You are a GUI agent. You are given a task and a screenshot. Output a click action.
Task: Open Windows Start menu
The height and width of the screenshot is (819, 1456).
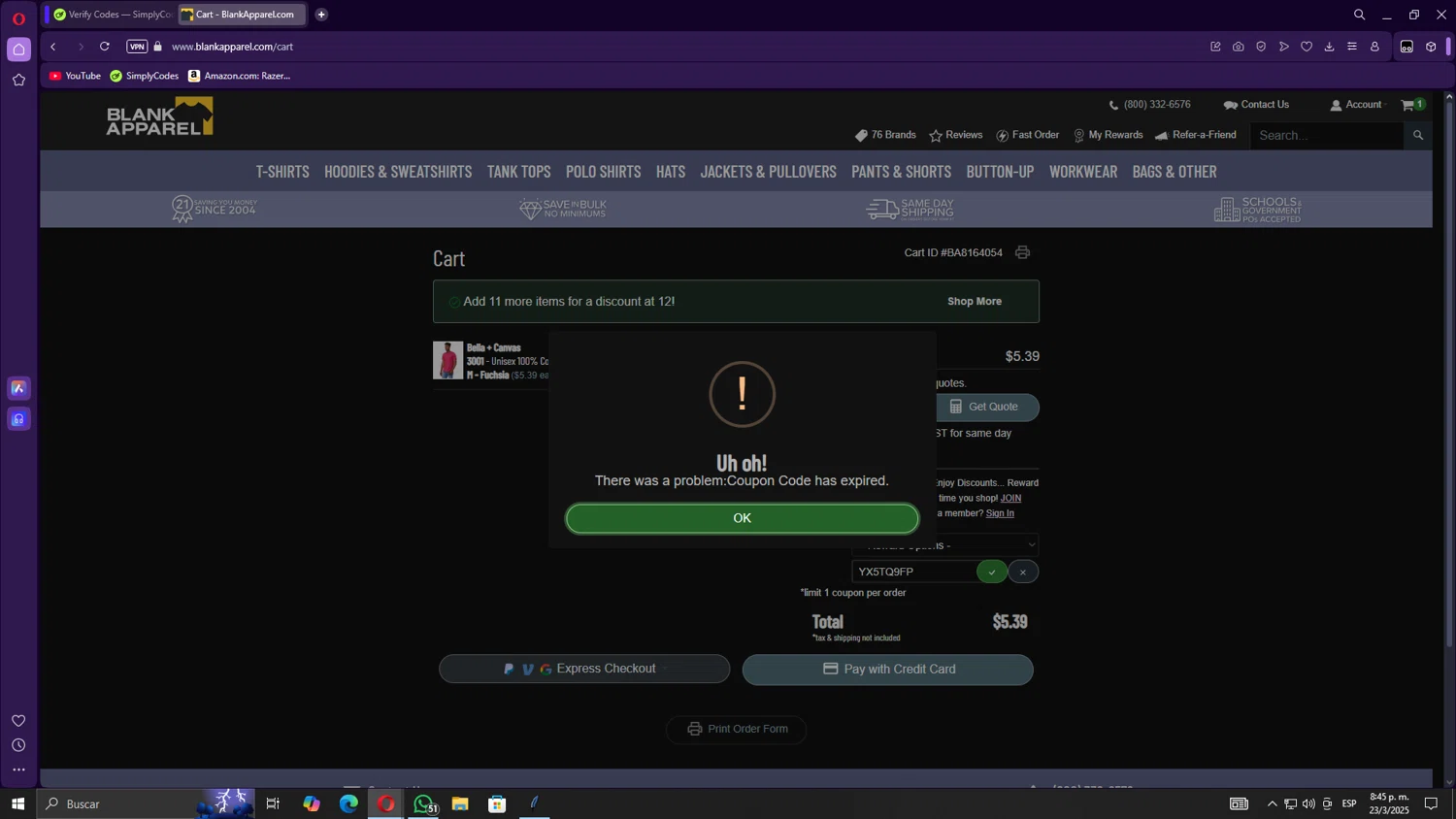[x=17, y=803]
